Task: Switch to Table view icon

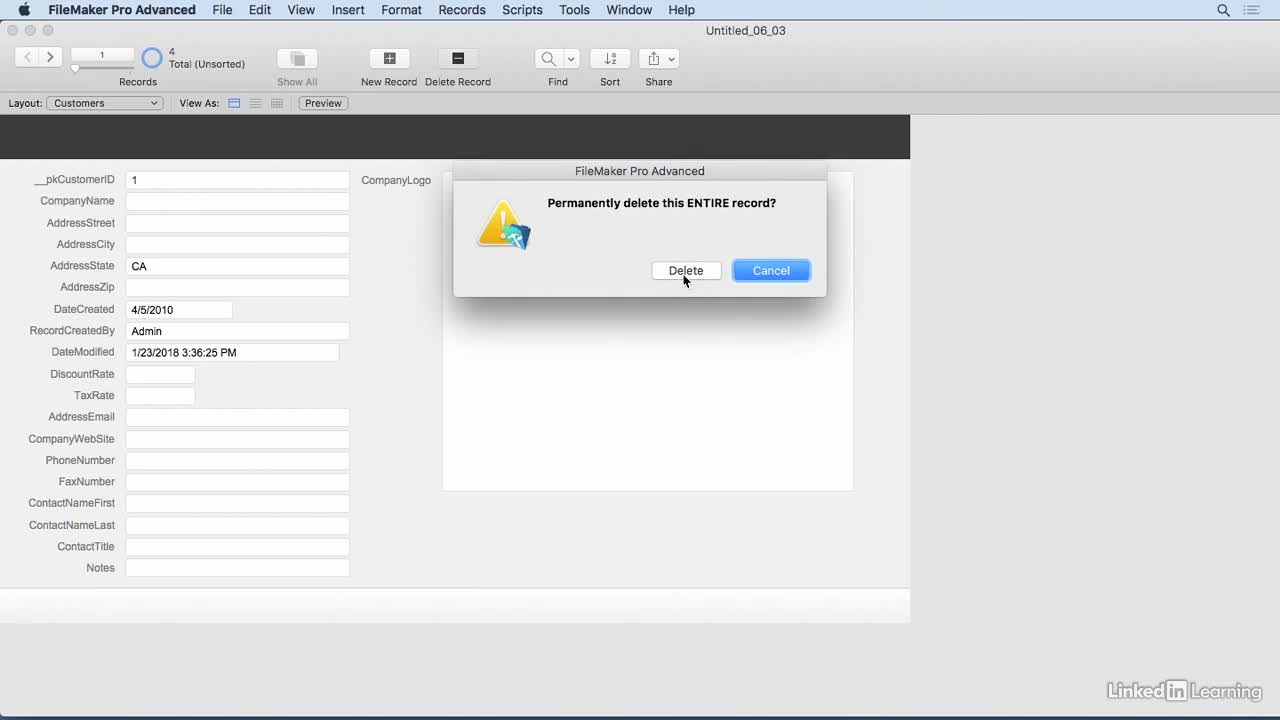Action: tap(277, 103)
